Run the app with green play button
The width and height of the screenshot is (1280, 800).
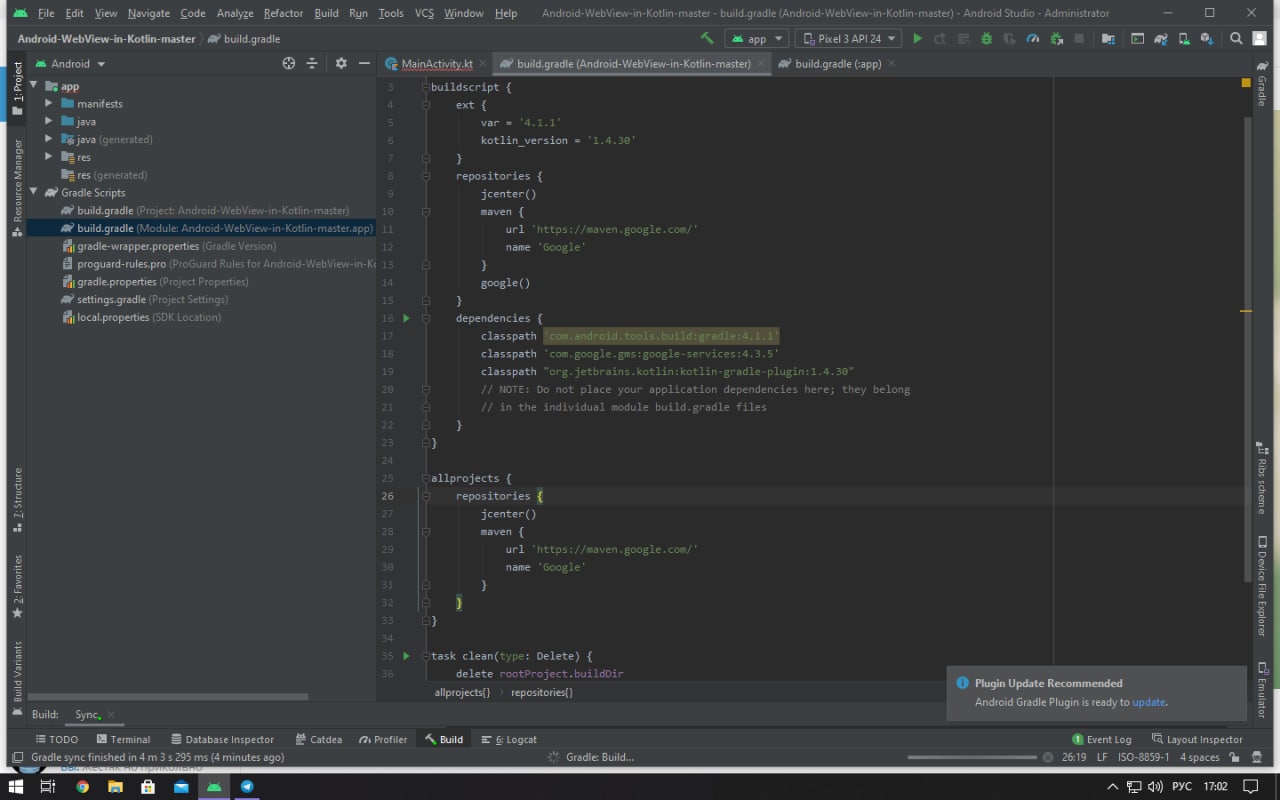(x=917, y=39)
